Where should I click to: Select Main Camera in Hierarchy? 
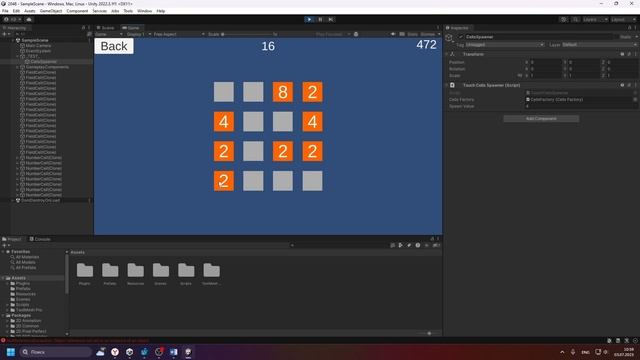pos(38,46)
